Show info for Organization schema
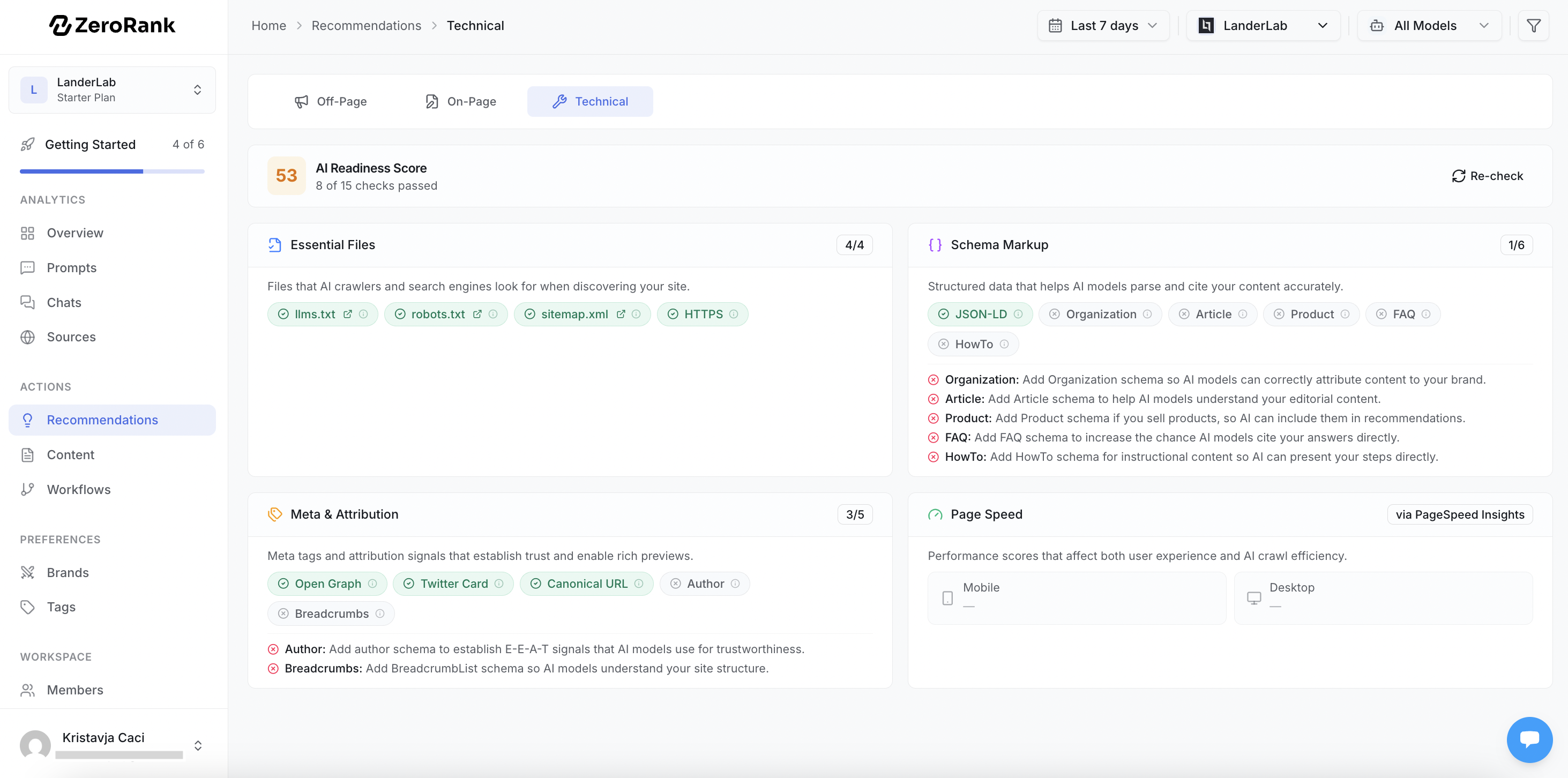 (x=1147, y=314)
